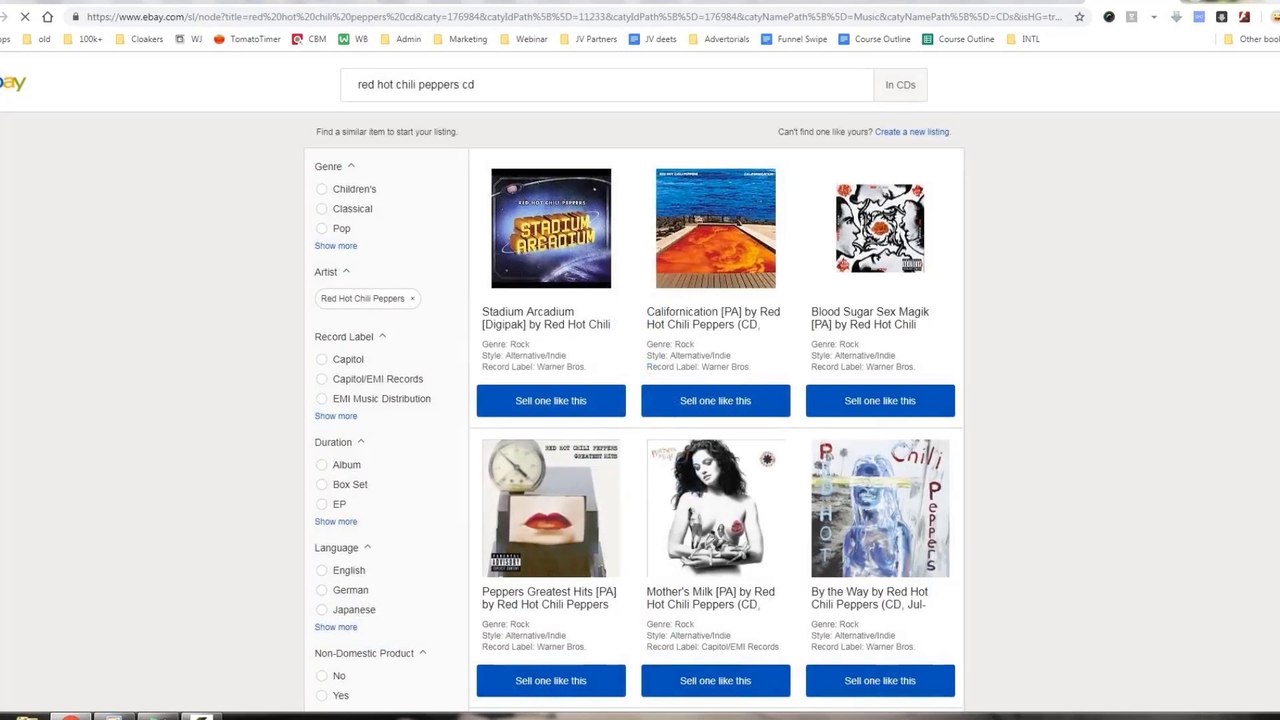Open the 'old' bookmark folder
Screen dimensions: 1280x720
(36, 39)
